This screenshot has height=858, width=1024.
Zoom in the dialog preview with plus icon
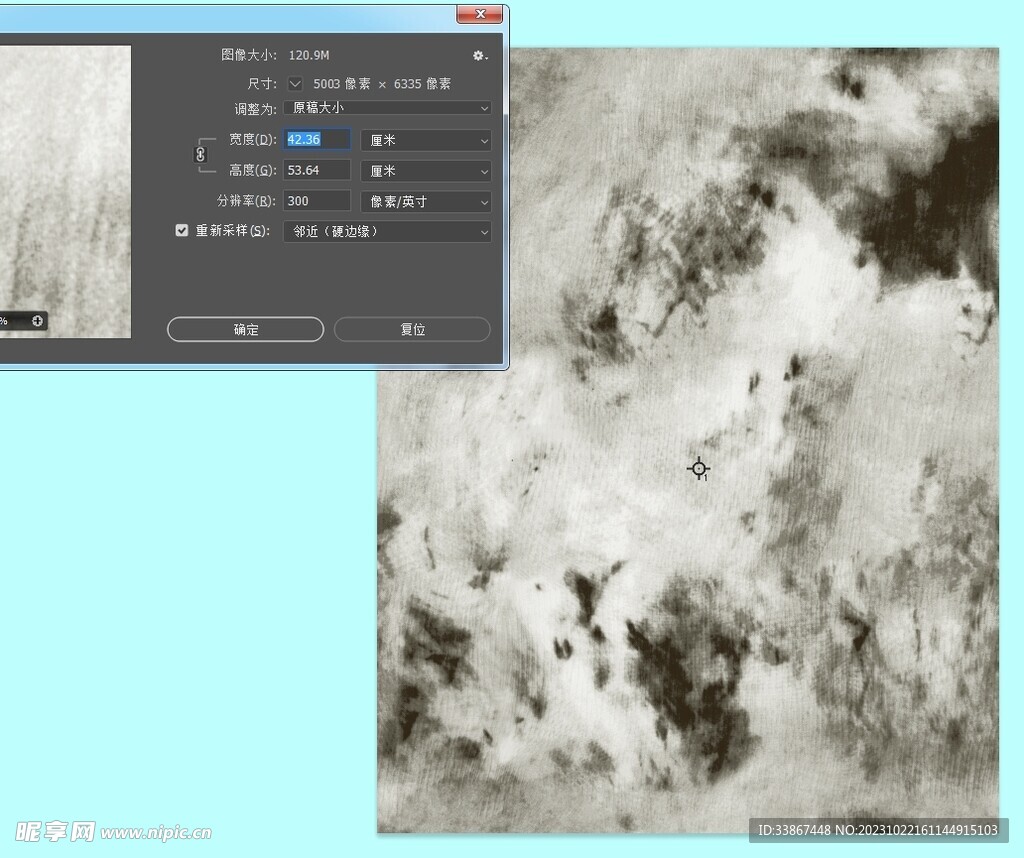37,321
